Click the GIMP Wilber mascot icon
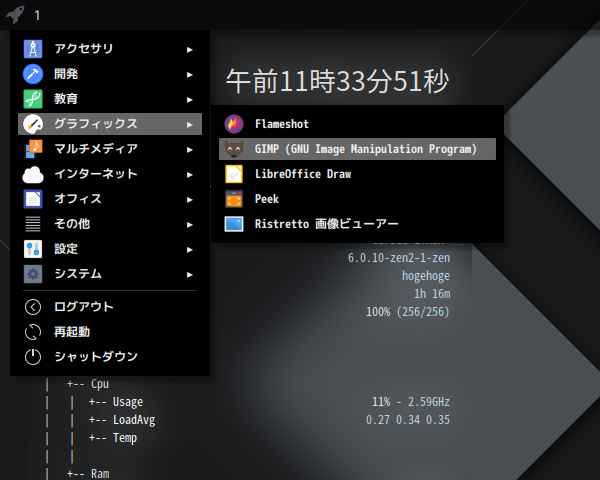Image resolution: width=600 pixels, height=480 pixels. [234, 149]
